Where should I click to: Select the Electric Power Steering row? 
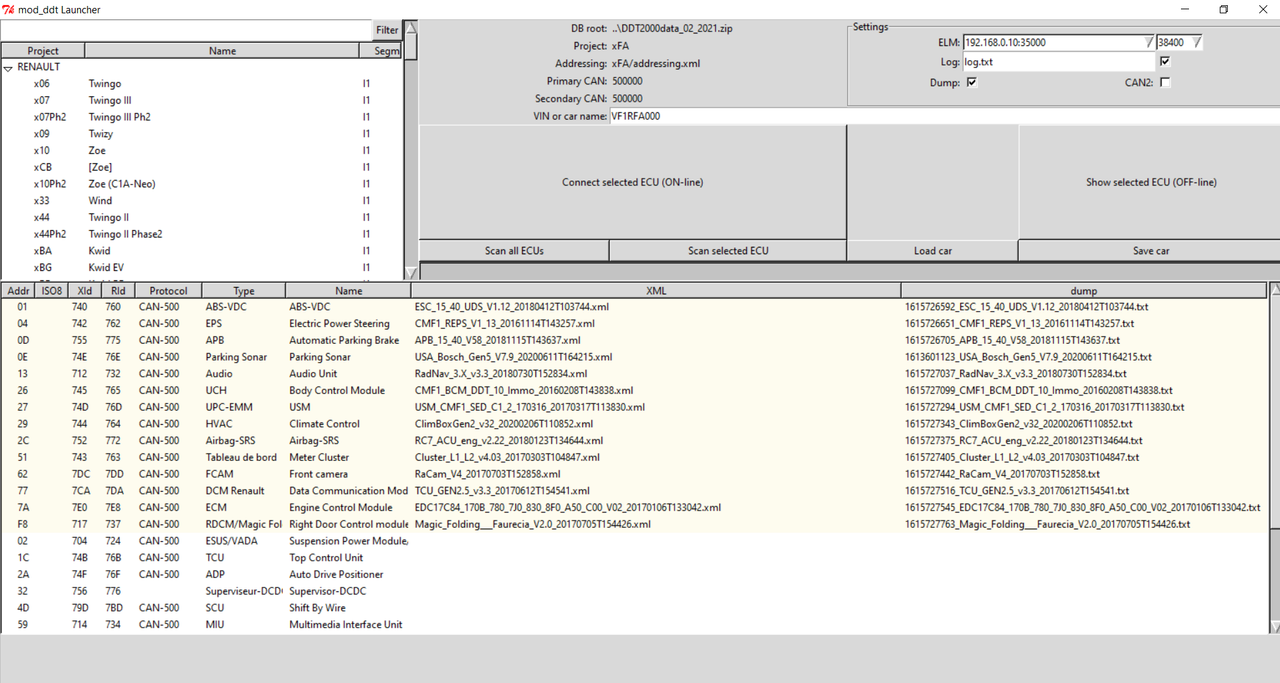click(634, 324)
